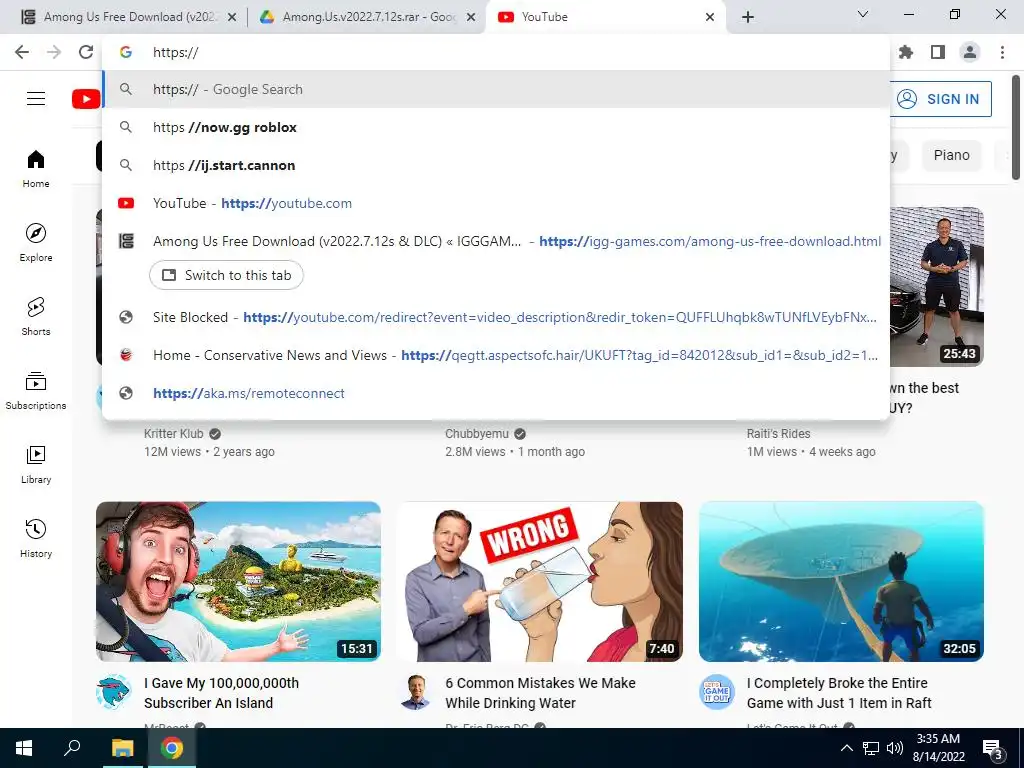Open Shorts in YouTube sidebar
The image size is (1024, 768).
click(x=36, y=316)
